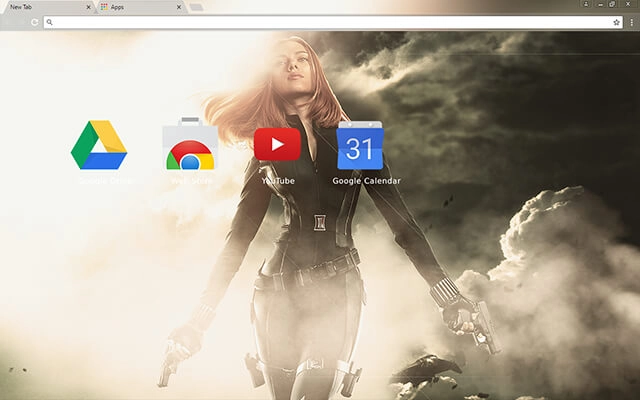Viewport: 640px width, 400px height.
Task: Bookmark this page with the star icon
Action: (x=616, y=22)
